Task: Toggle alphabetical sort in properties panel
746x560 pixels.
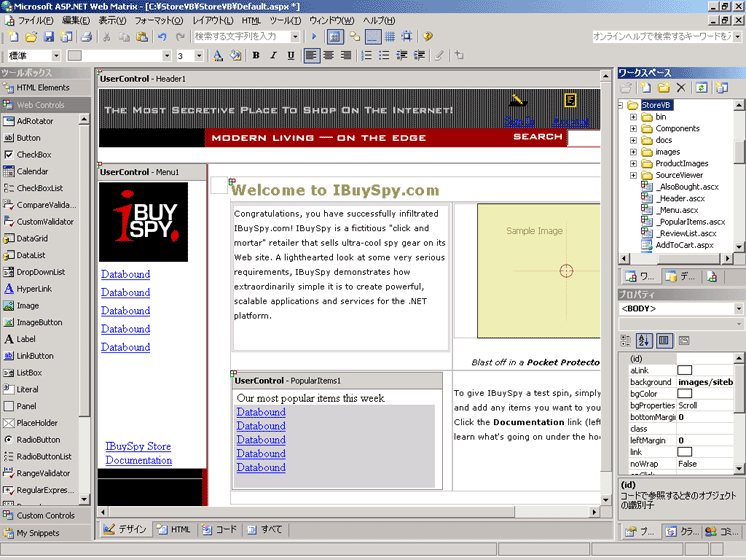Action: (x=644, y=340)
